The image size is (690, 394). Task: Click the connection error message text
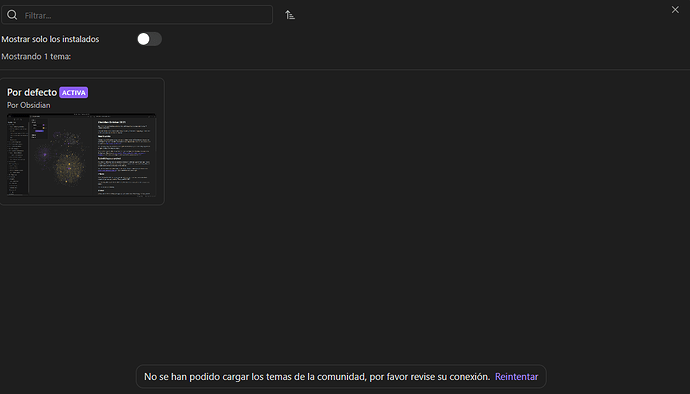click(x=317, y=377)
